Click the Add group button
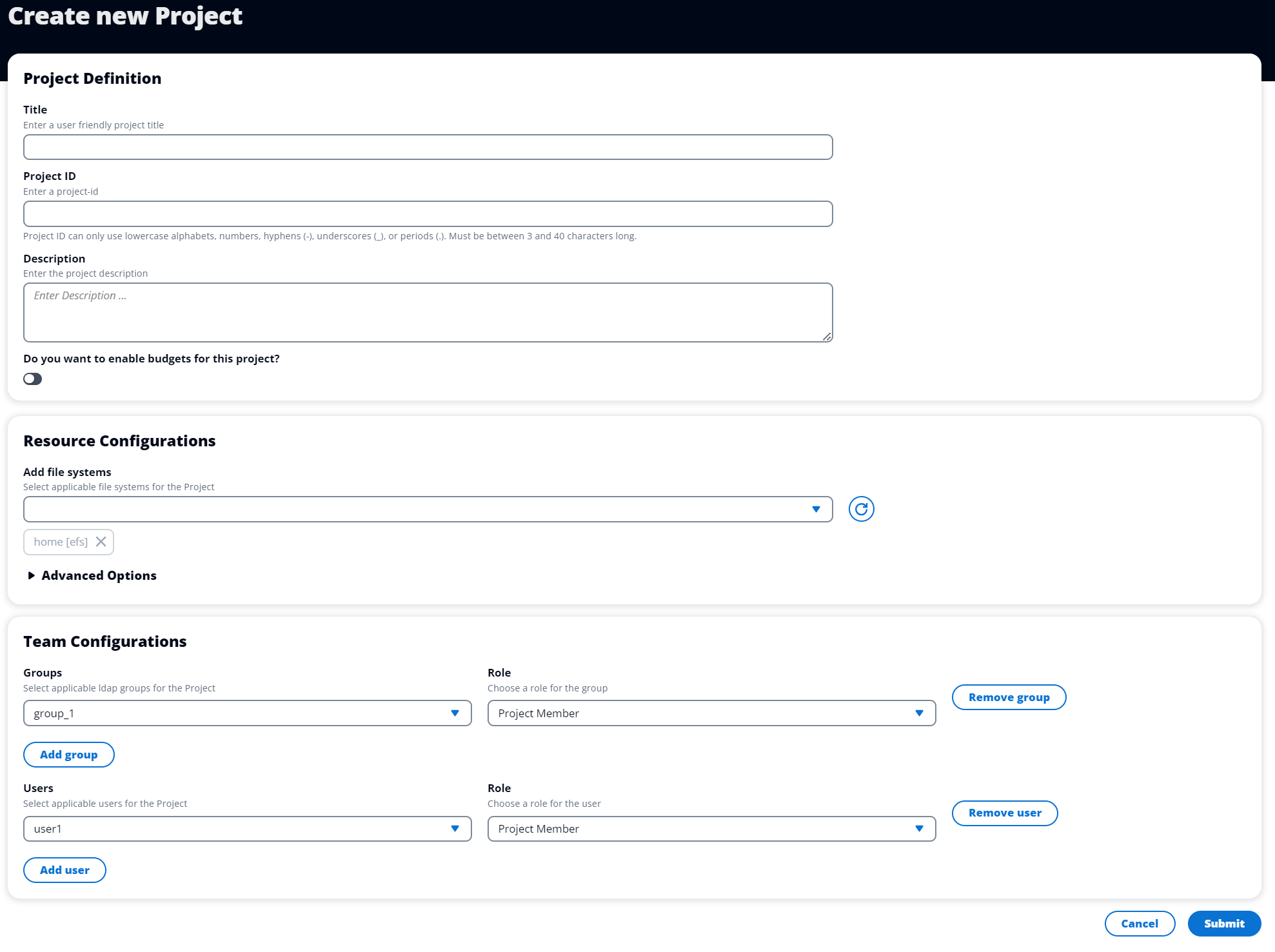Image resolution: width=1275 pixels, height=952 pixels. click(x=69, y=754)
